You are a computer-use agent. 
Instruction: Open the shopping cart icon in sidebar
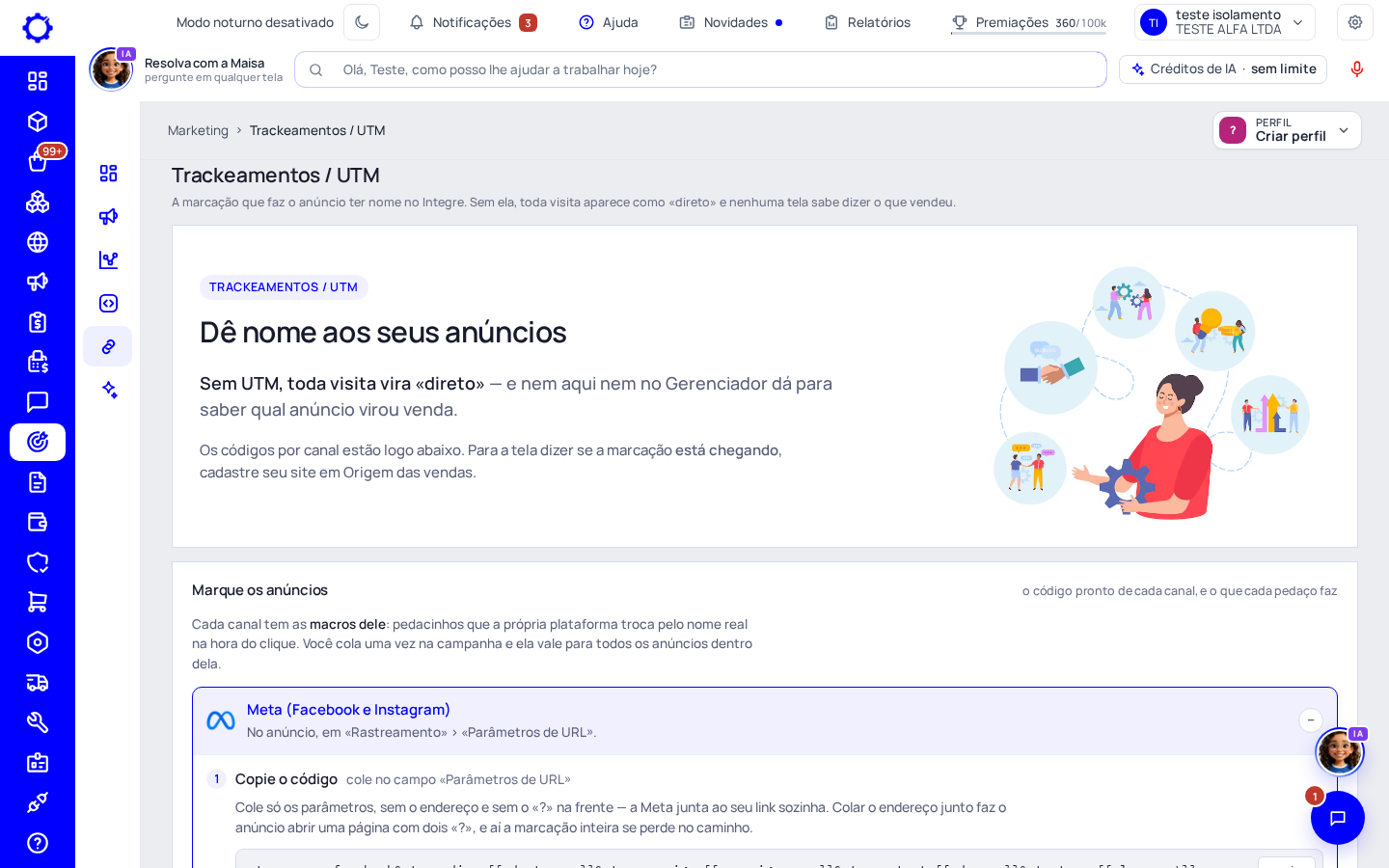38,602
